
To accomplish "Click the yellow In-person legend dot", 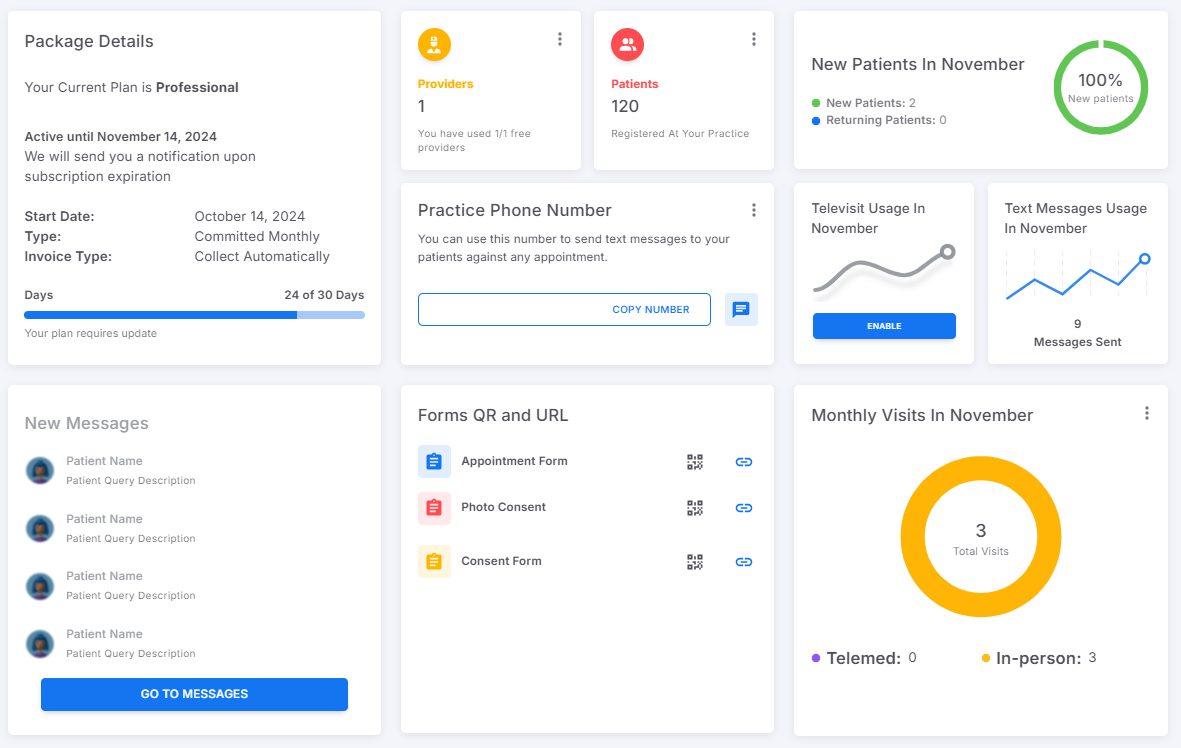I will click(x=985, y=658).
